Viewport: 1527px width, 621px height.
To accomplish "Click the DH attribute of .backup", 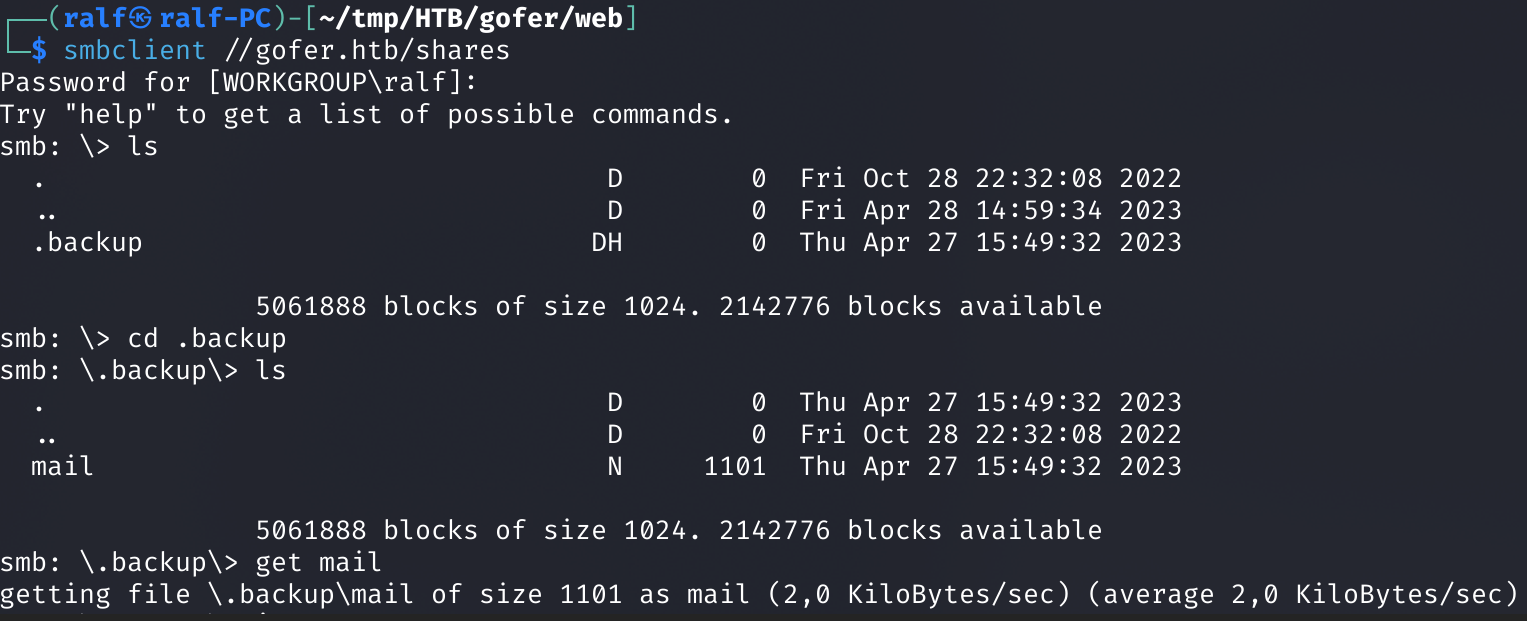I will pyautogui.click(x=607, y=242).
